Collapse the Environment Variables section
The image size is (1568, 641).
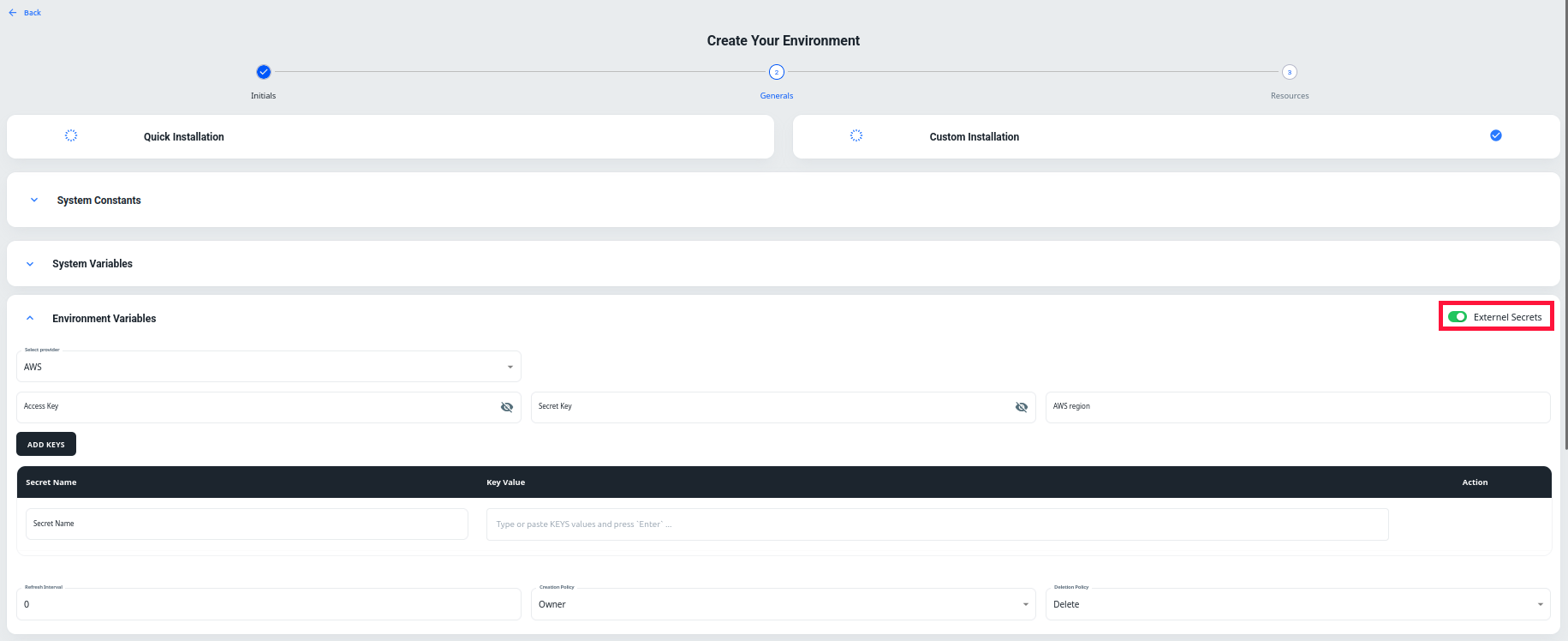(30, 318)
